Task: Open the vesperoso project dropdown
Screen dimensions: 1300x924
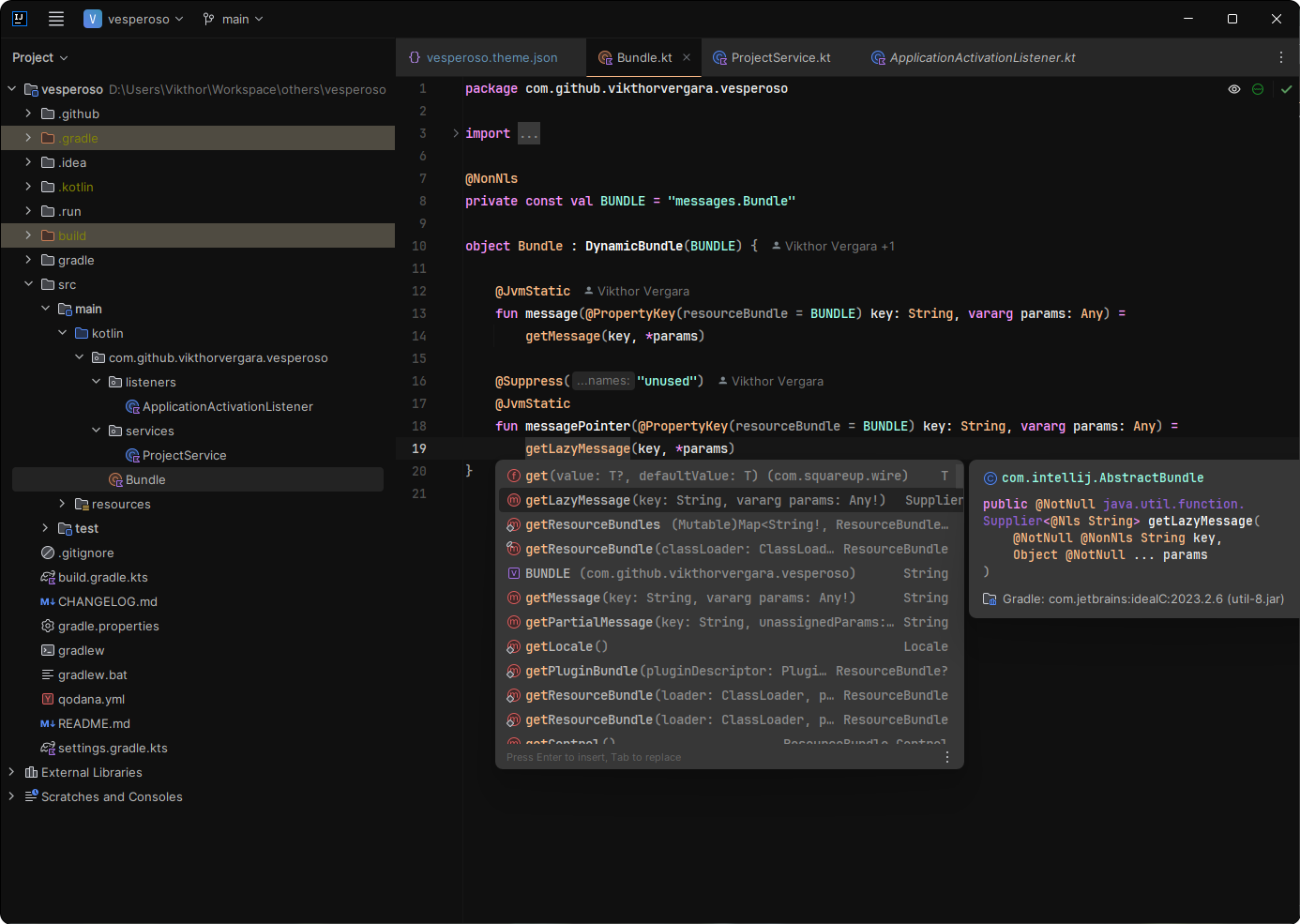Action: click(133, 19)
